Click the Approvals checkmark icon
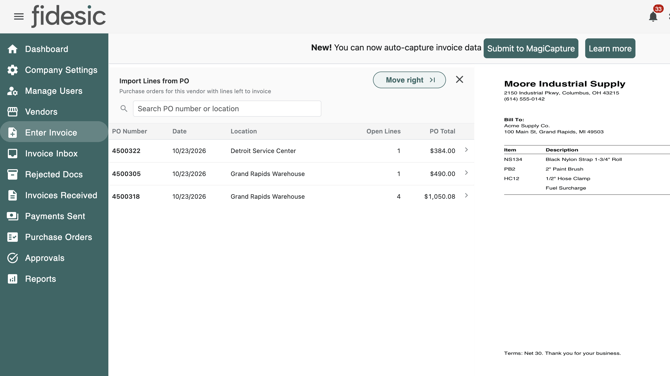 tap(12, 258)
